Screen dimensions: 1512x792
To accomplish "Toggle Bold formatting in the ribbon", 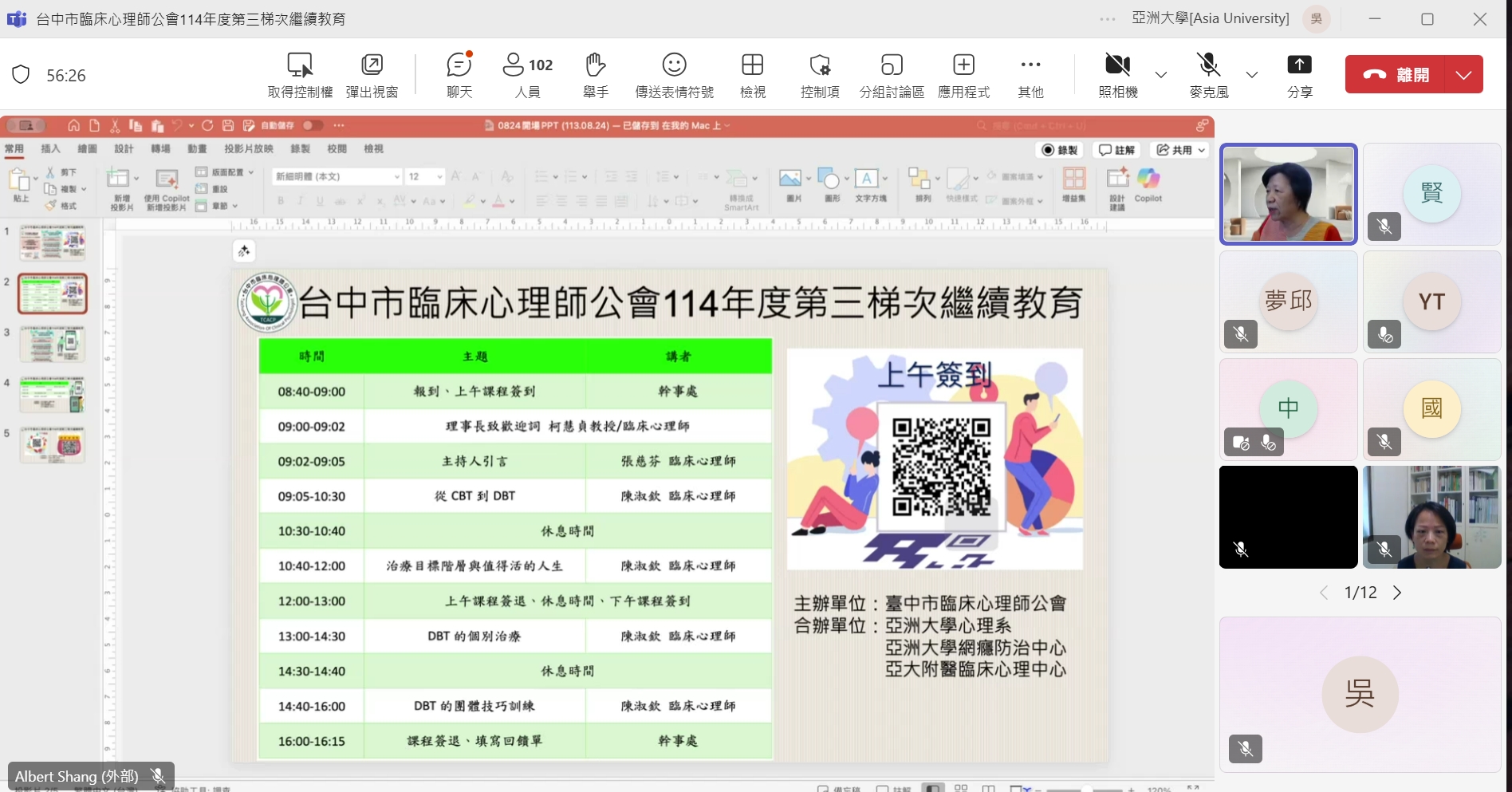I will pyautogui.click(x=281, y=201).
